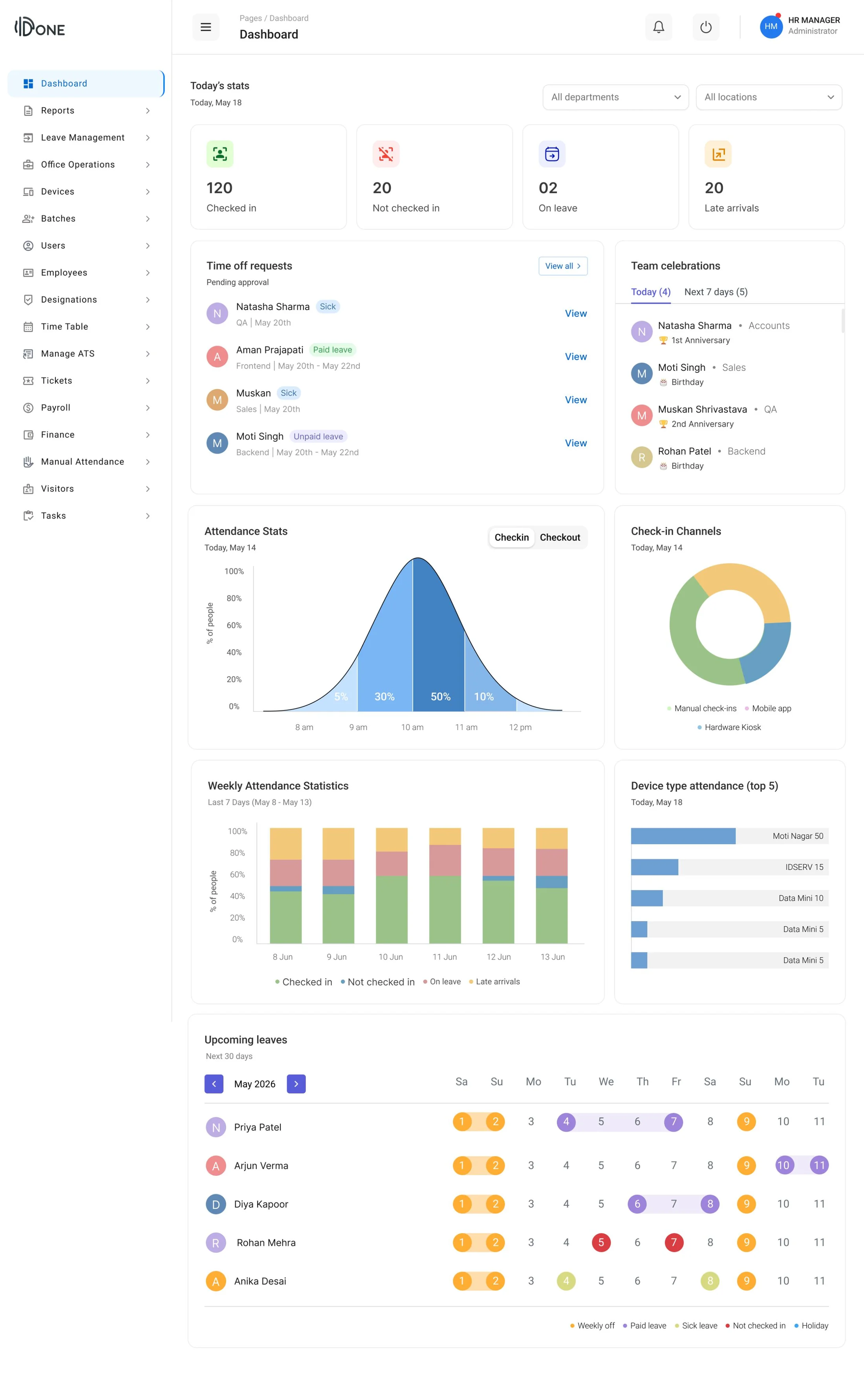
Task: Click the Team celebrations scrollbar
Action: click(x=843, y=321)
